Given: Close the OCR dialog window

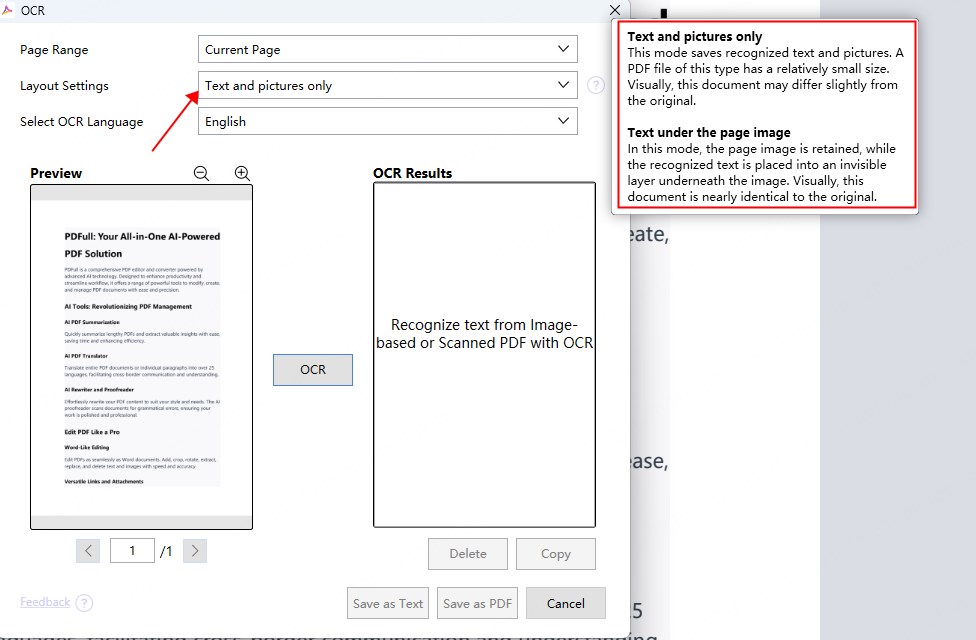Looking at the screenshot, I should [x=614, y=10].
